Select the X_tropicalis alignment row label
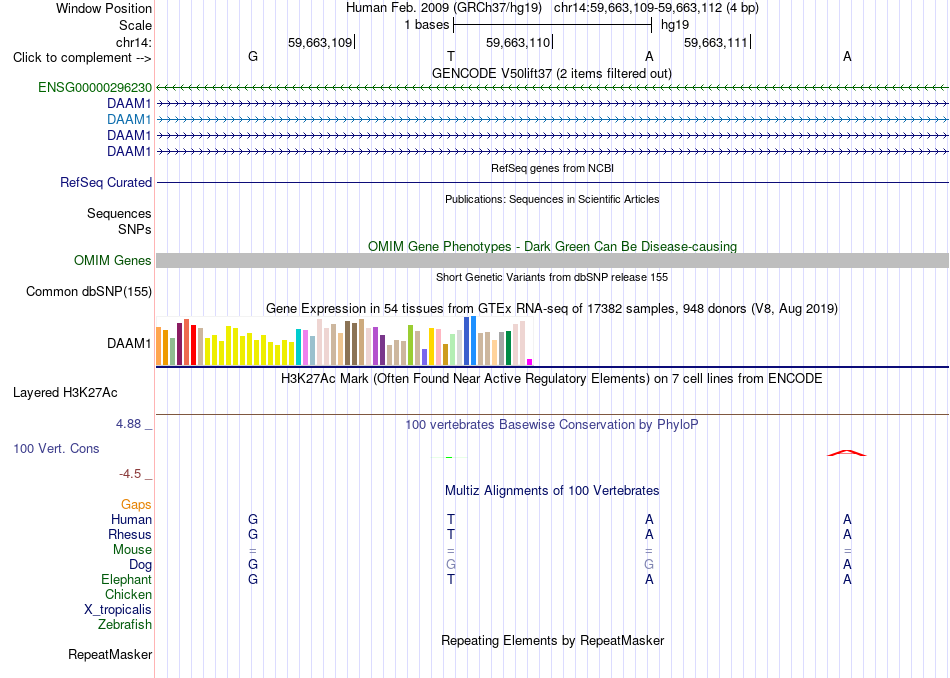This screenshot has height=678, width=950. tap(118, 610)
